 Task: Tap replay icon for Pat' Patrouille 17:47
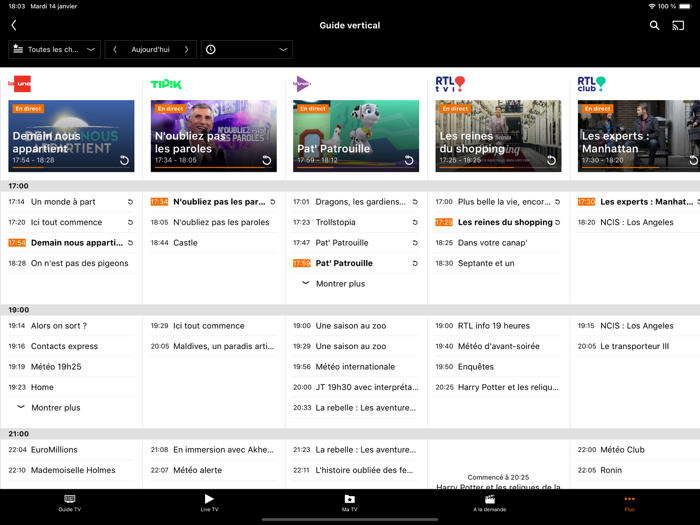point(415,243)
